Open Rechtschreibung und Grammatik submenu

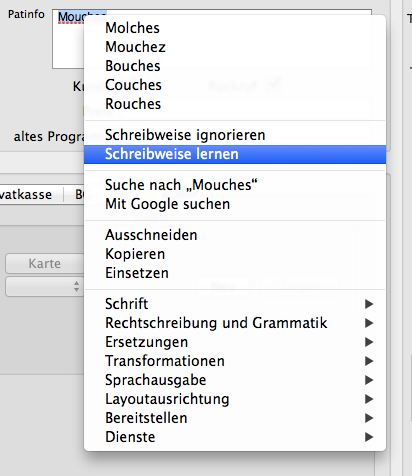[x=235, y=323]
